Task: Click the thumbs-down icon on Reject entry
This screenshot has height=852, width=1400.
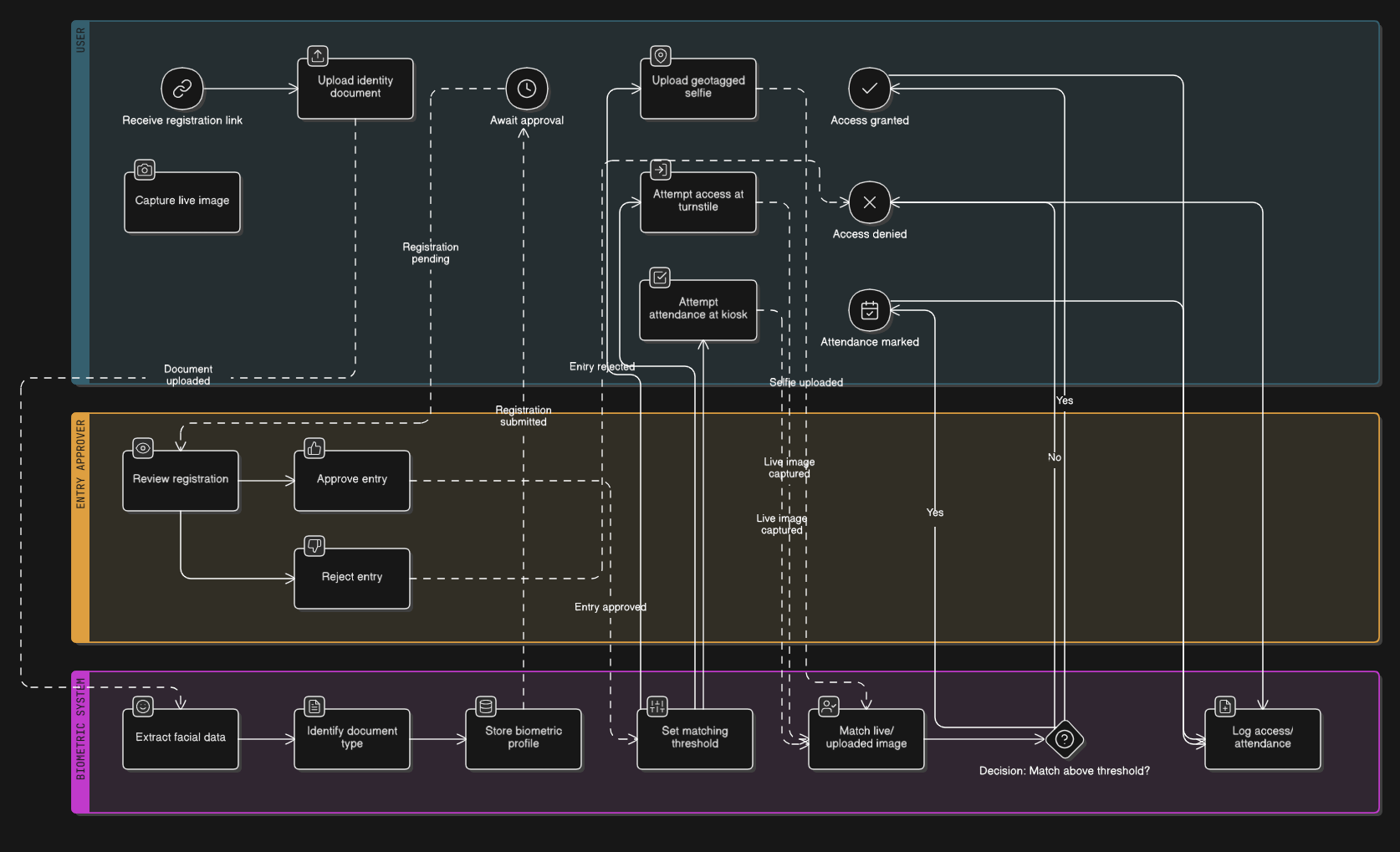Action: (314, 546)
